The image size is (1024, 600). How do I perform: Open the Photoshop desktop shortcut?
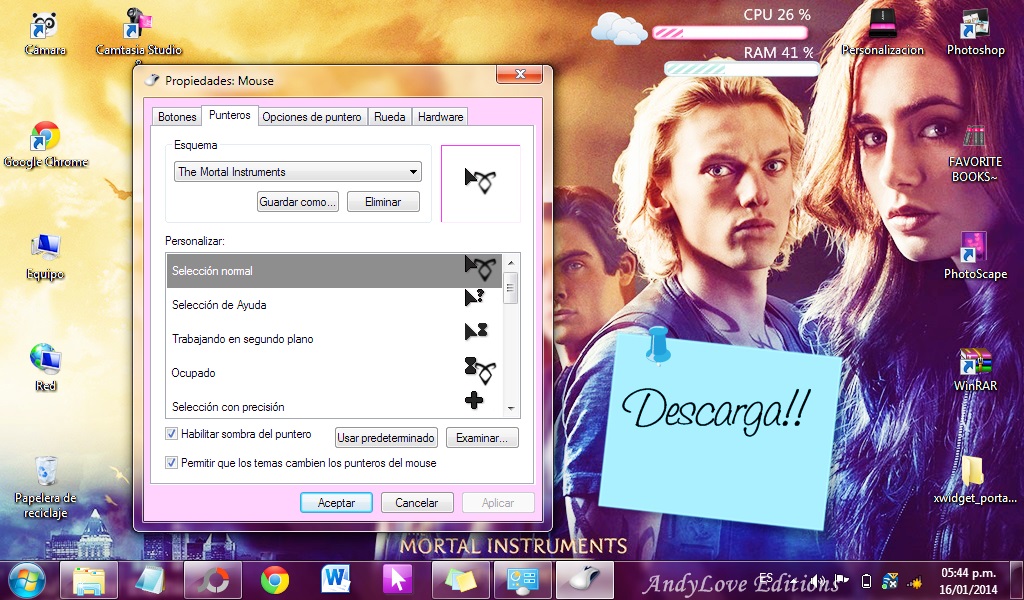(975, 33)
